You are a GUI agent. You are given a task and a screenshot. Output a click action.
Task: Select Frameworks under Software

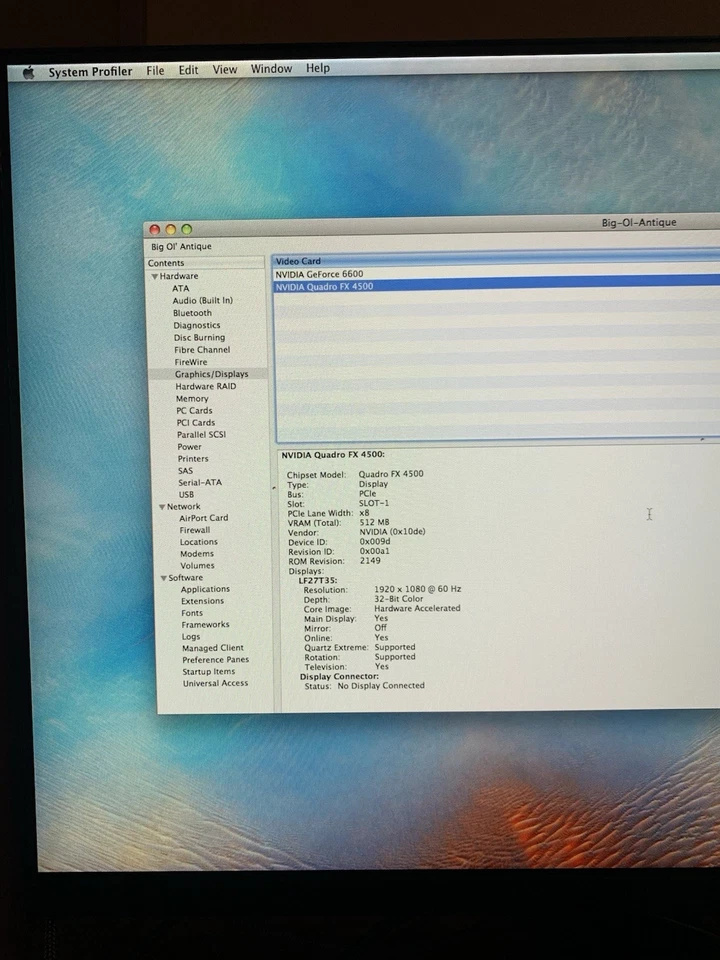[206, 624]
